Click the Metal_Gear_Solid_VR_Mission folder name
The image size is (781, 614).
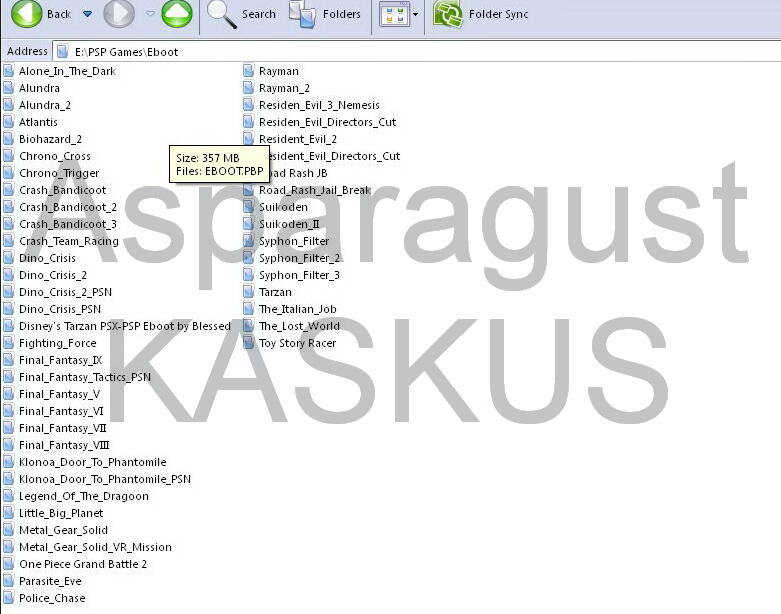coord(95,547)
